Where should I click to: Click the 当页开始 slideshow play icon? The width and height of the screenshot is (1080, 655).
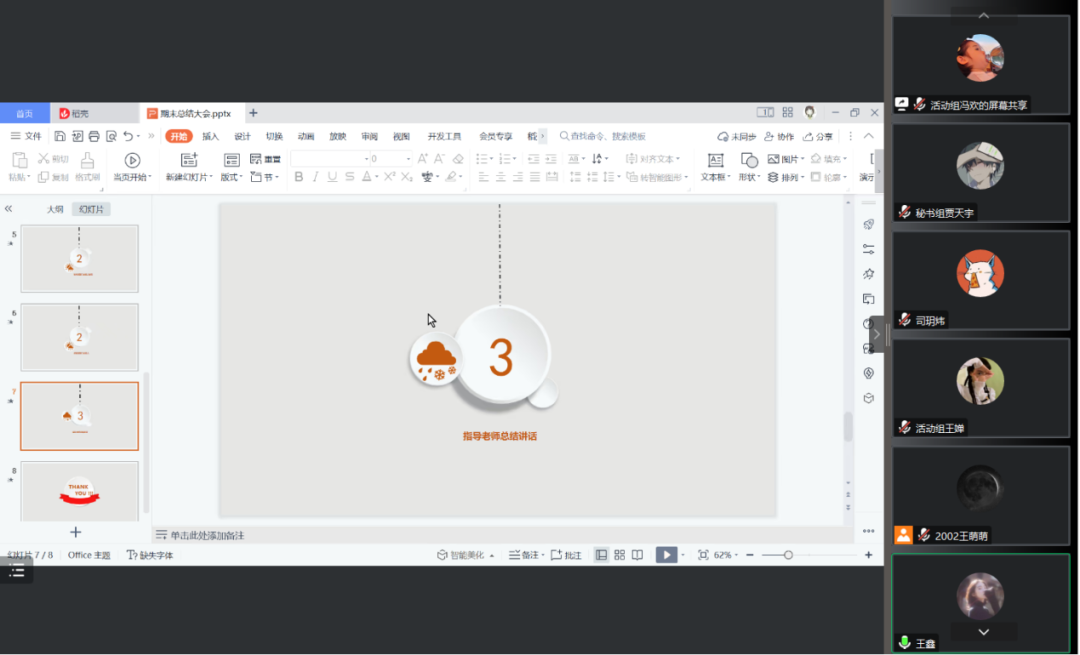[132, 160]
